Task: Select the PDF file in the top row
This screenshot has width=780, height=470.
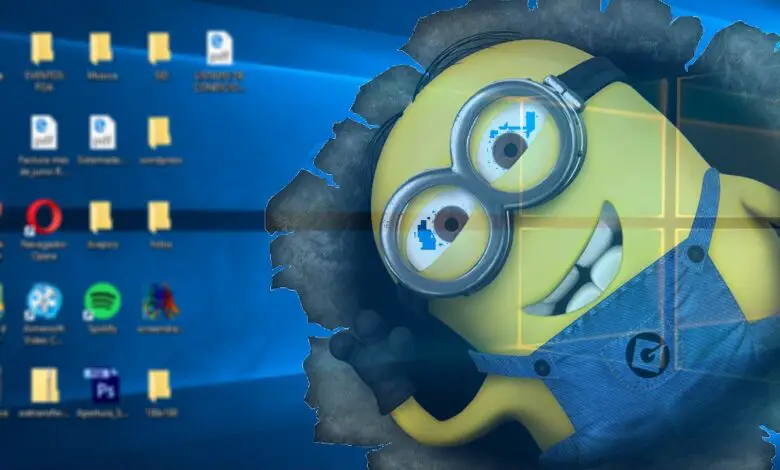Action: pos(219,48)
